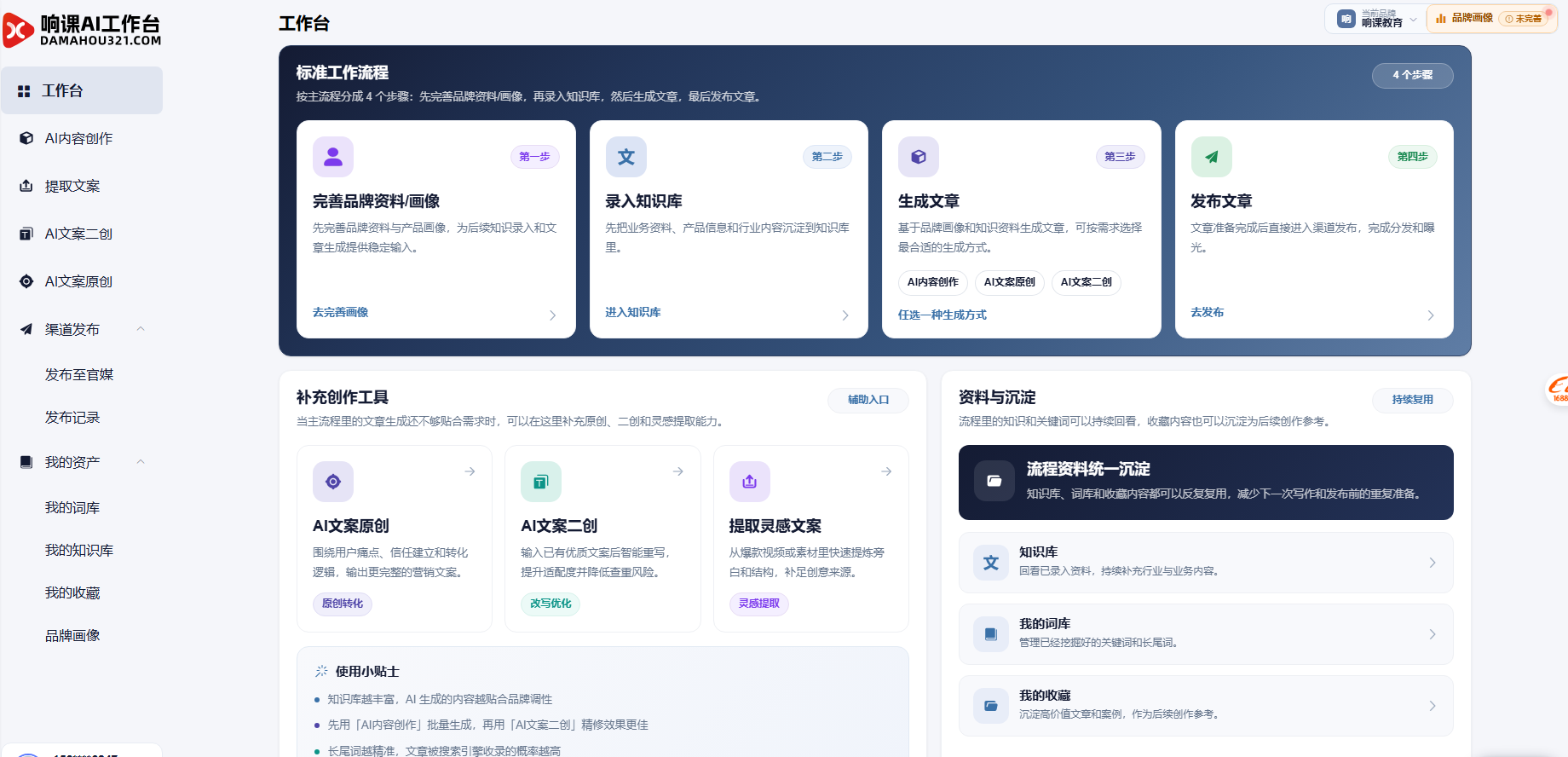Viewport: 1568px width, 757px height.
Task: Click the 我的资产 book icon in sidebar
Action: (x=26, y=462)
